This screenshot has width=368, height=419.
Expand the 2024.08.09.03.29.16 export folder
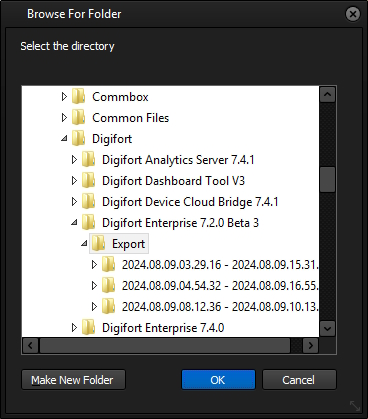coord(94,265)
